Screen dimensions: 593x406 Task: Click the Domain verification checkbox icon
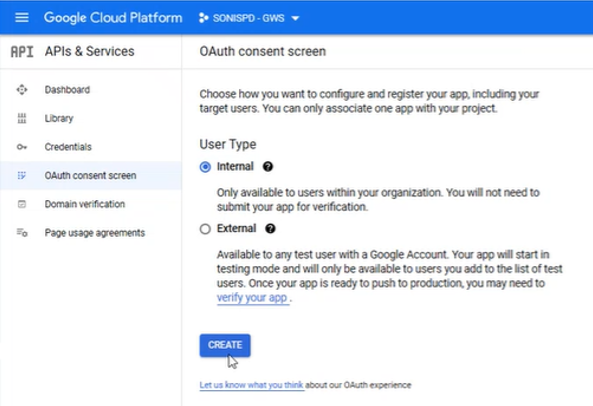point(22,204)
